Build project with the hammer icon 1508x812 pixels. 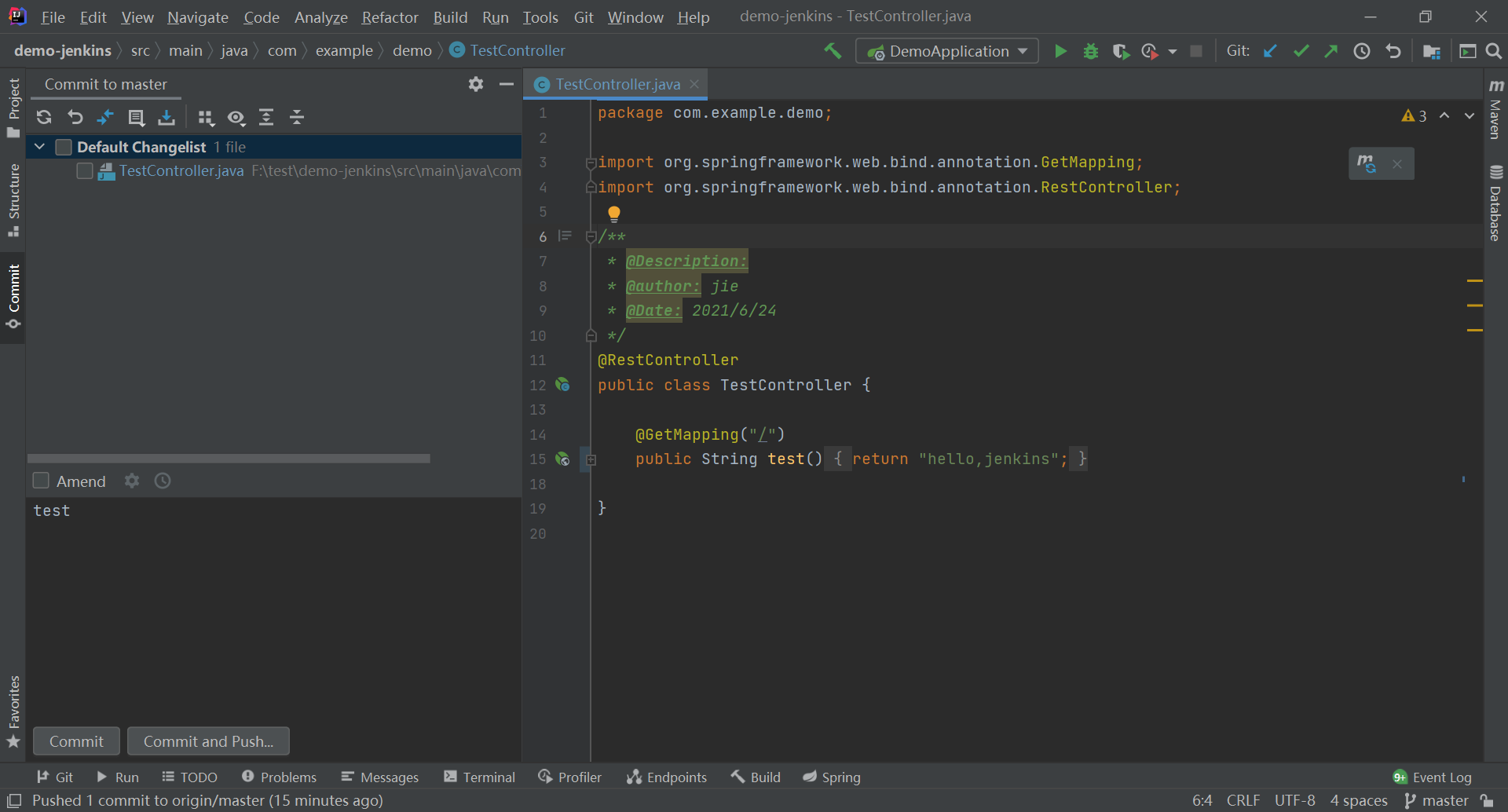click(833, 51)
